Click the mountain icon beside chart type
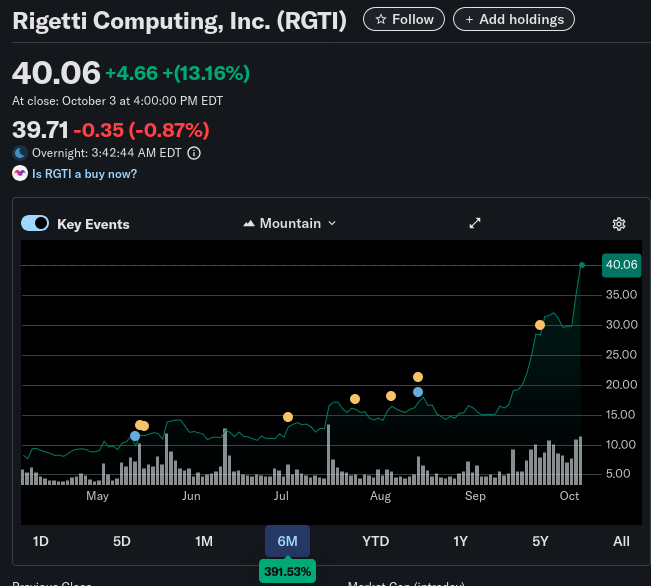Viewport: 651px width, 586px height. 249,223
